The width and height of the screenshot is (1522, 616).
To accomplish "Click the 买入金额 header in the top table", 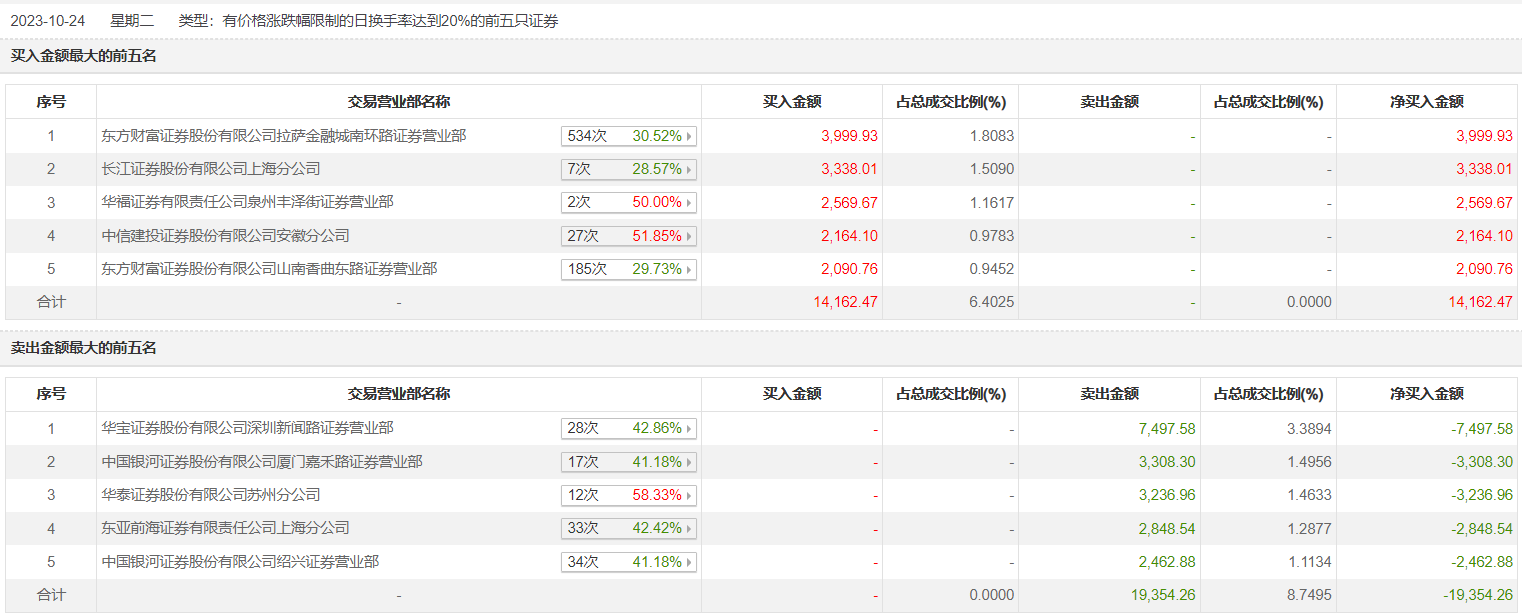I will coord(792,102).
